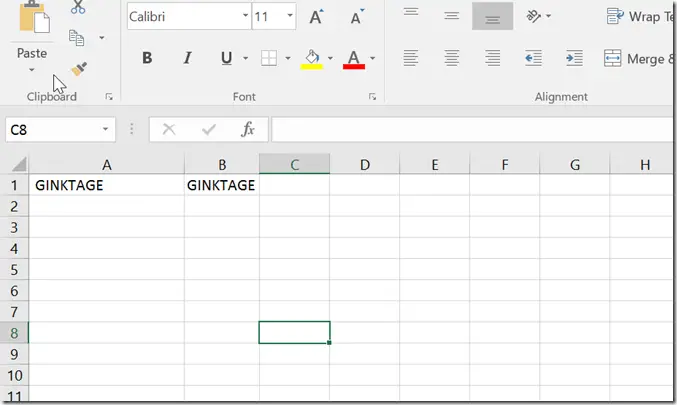Expand the Copy options arrow
Image resolution: width=677 pixels, height=405 pixels.
coord(101,38)
